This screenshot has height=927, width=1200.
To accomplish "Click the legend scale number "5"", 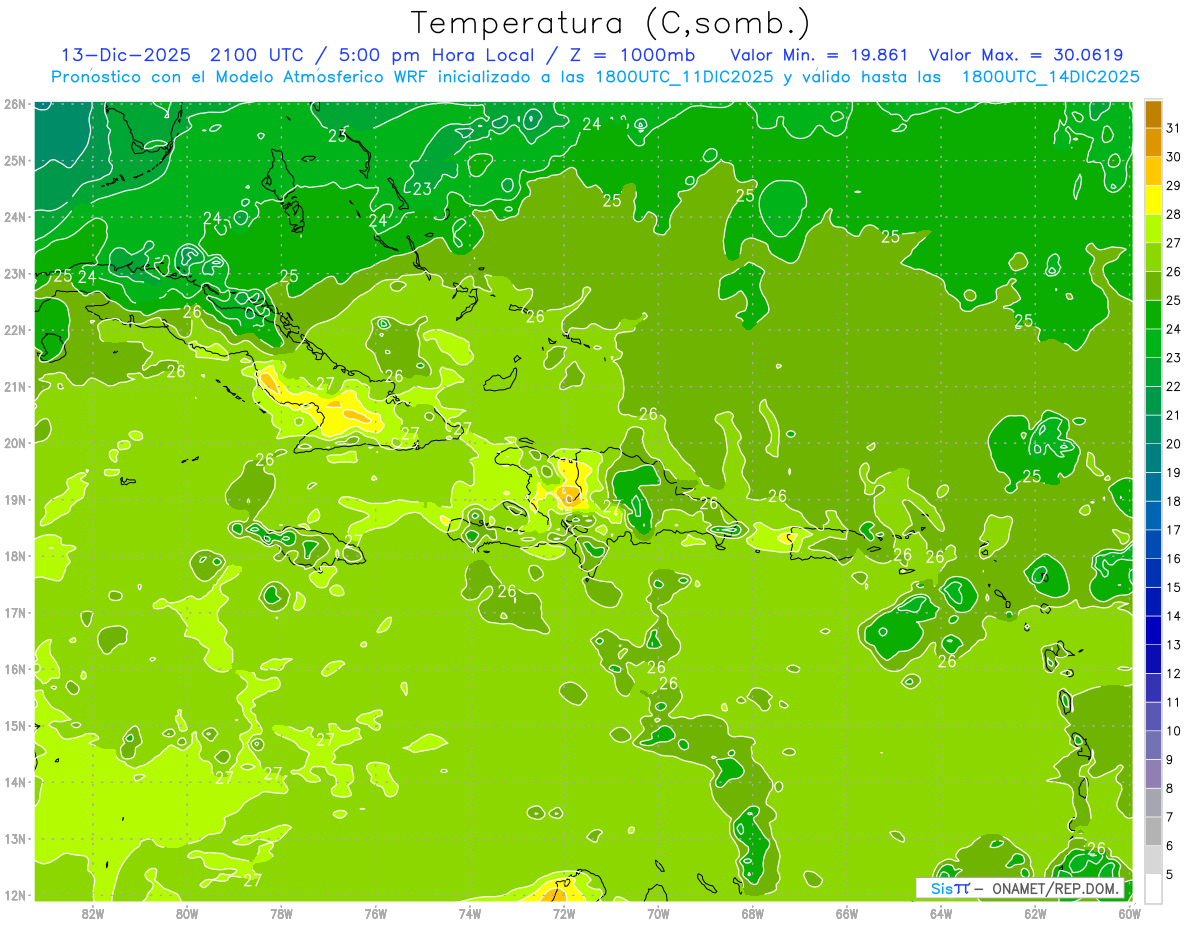I will (1171, 875).
